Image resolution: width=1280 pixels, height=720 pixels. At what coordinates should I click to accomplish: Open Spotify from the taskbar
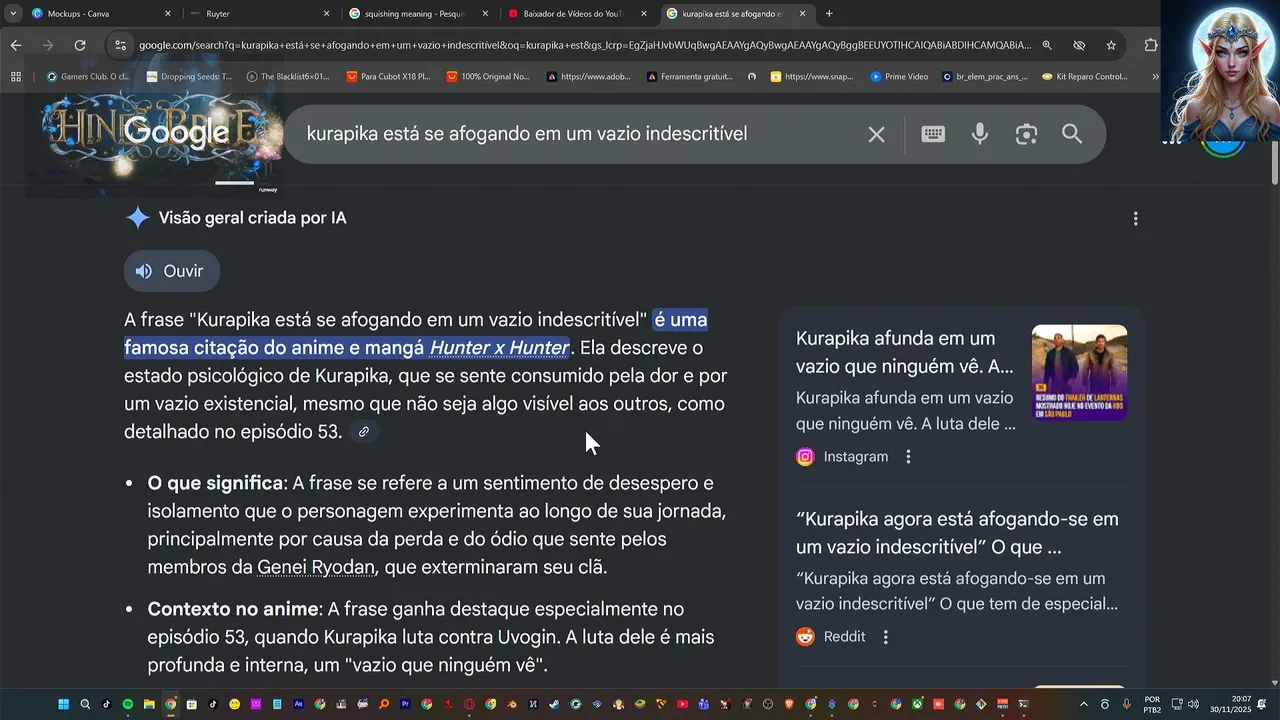[128, 704]
